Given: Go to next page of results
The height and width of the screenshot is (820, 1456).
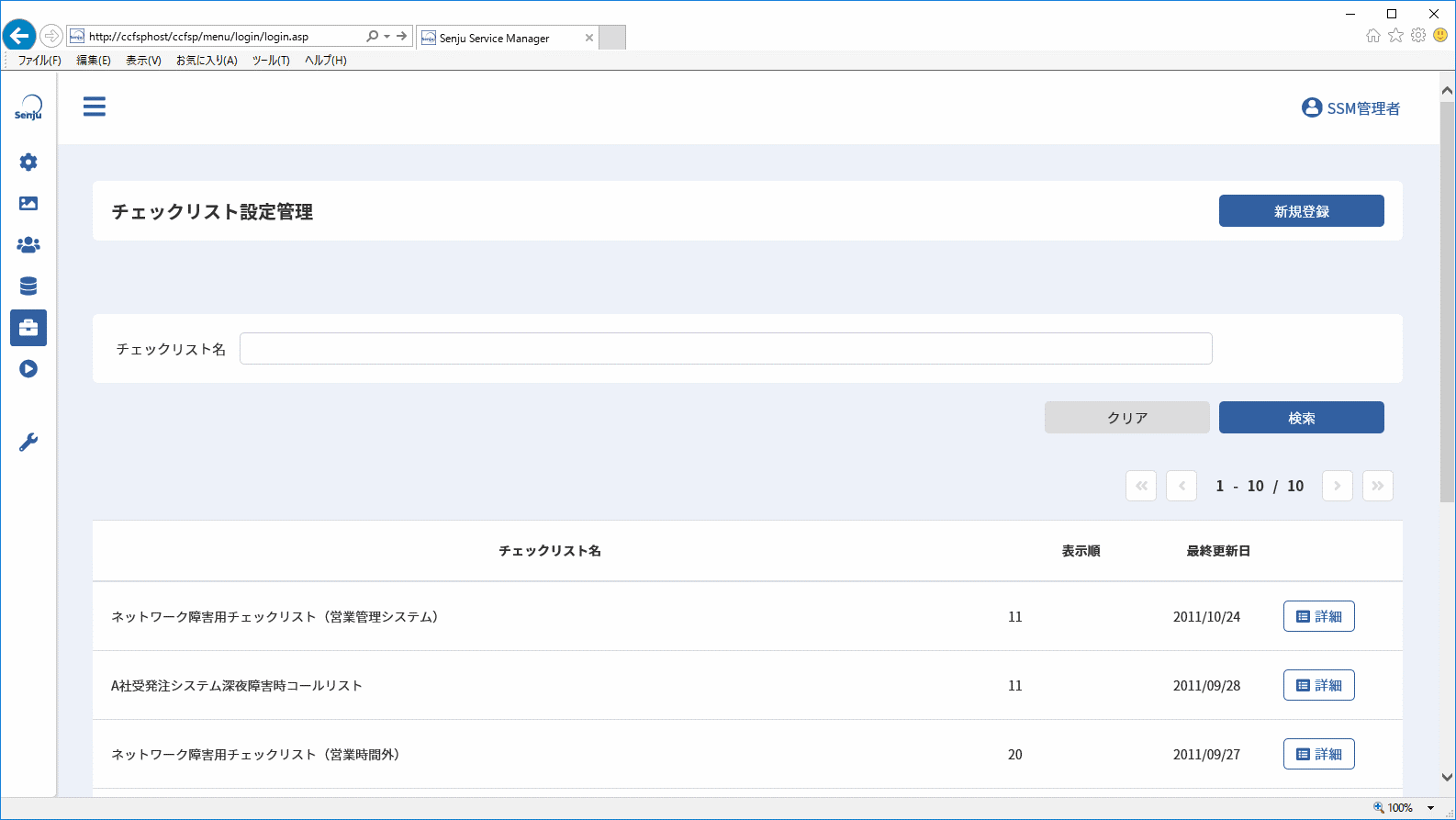Looking at the screenshot, I should [1338, 486].
